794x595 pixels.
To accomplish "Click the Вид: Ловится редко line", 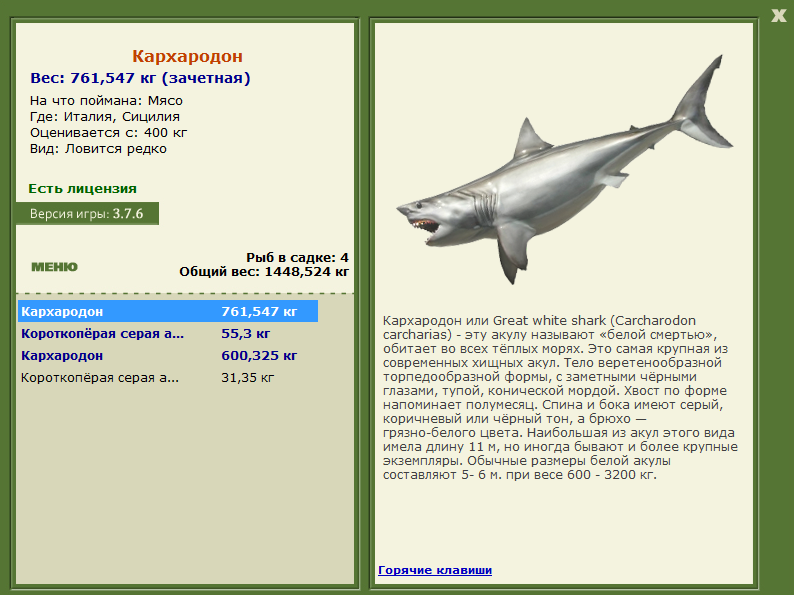I will 98,149.
